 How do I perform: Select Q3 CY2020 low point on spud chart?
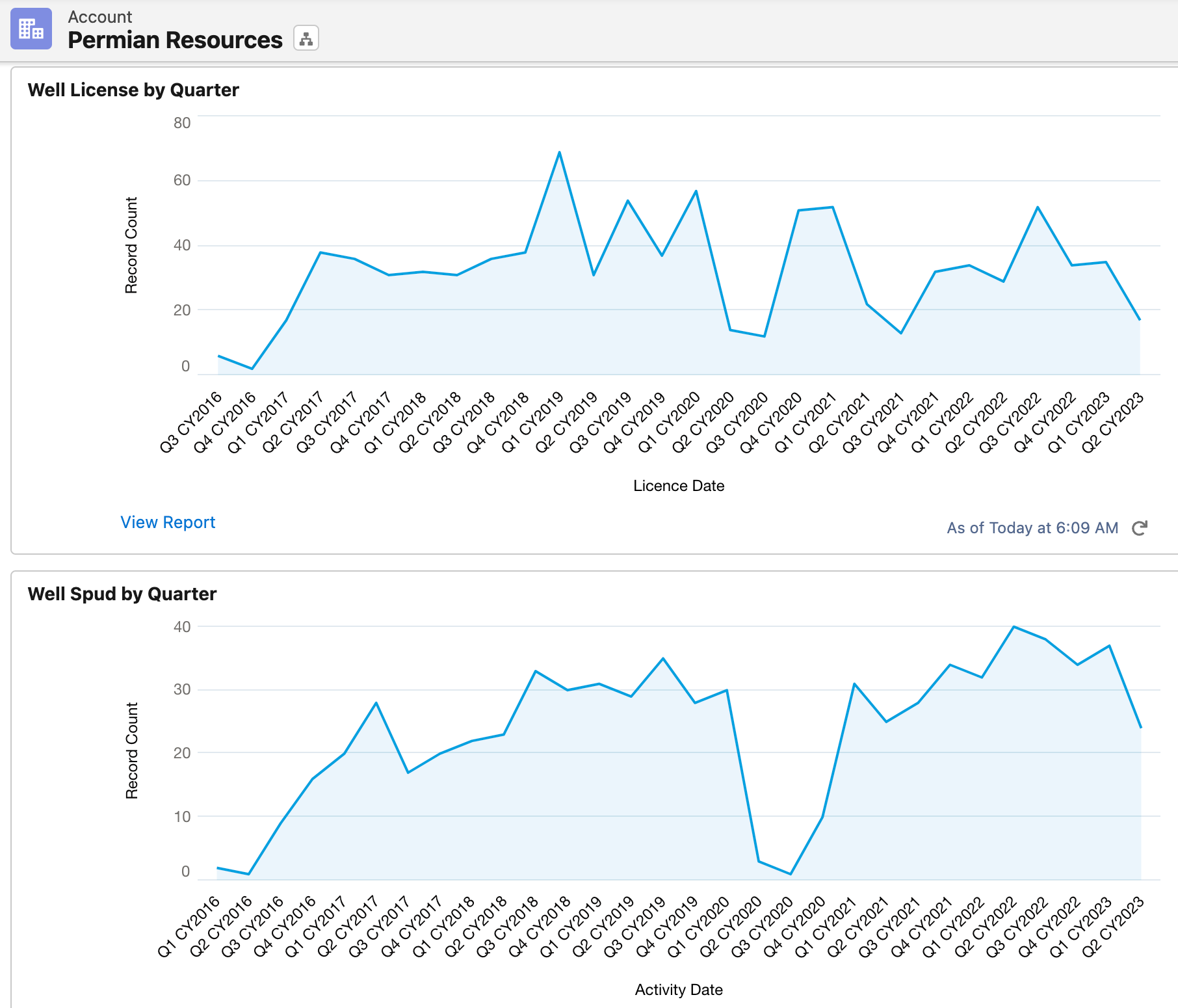(791, 873)
